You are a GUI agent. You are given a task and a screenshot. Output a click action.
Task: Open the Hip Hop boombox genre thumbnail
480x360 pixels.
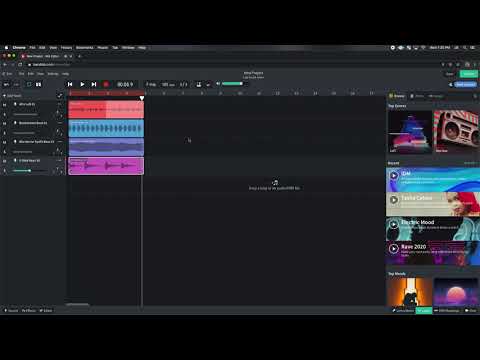[x=457, y=132]
